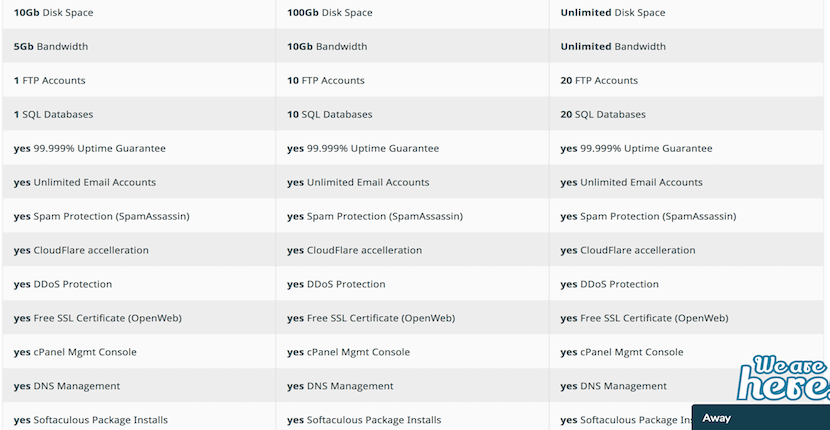Select the '10 SQL Databases' cell
This screenshot has width=830, height=430.
412,114
